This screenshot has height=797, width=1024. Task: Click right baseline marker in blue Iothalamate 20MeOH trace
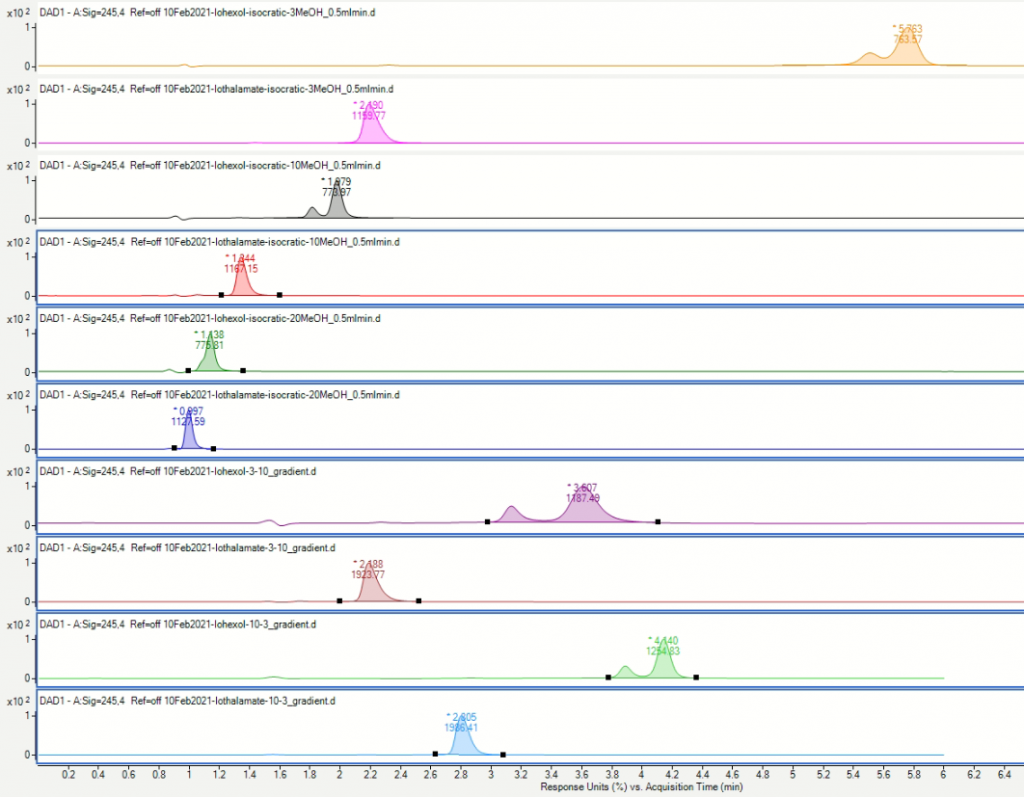213,449
